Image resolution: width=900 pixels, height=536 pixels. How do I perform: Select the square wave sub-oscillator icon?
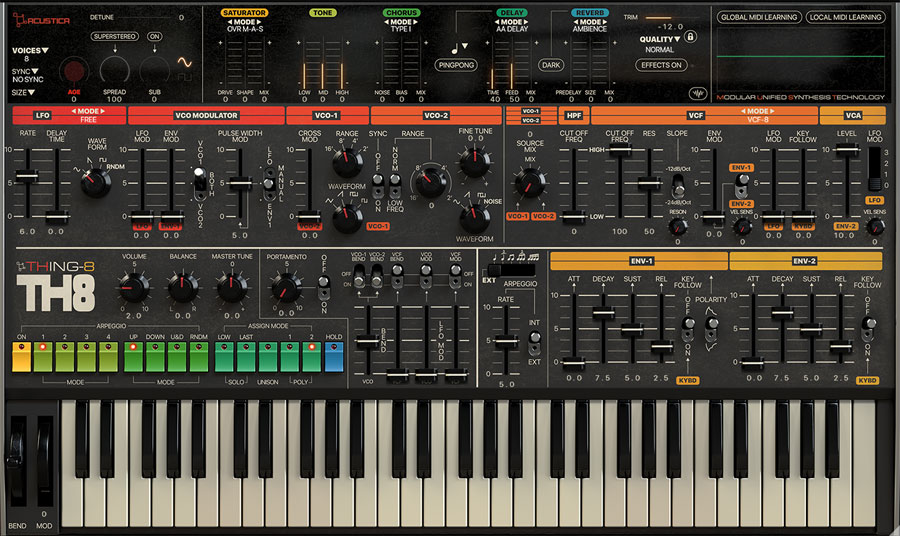(184, 76)
